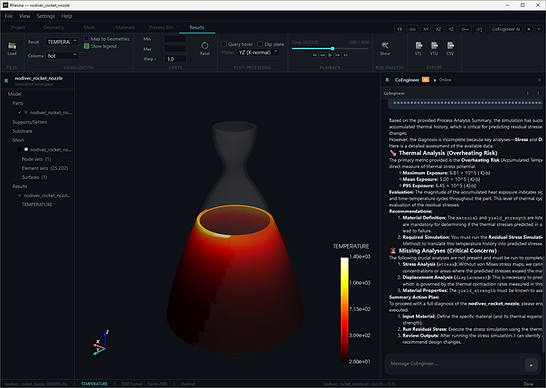Click the playback timeline slider handle
Image resolution: width=546 pixels, height=388 pixels.
click(333, 48)
